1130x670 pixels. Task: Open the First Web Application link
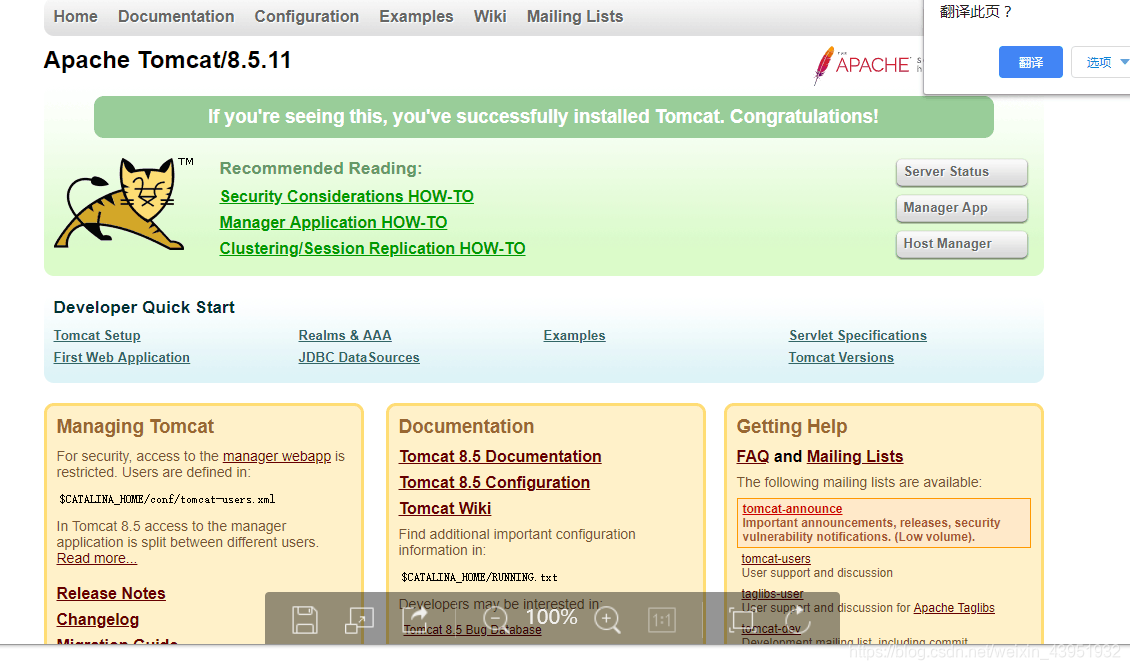[121, 357]
